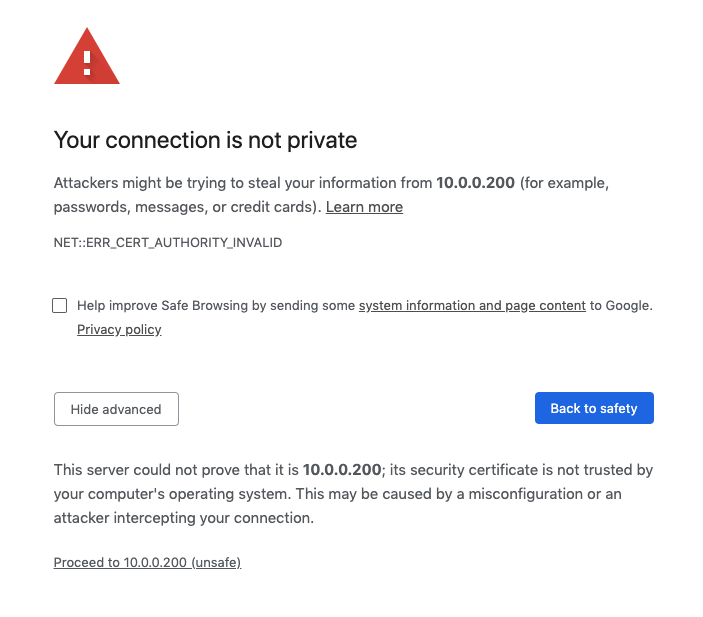Proceed to 10.0.0.200 (unsafe) link
This screenshot has width=703, height=617.
(x=148, y=562)
